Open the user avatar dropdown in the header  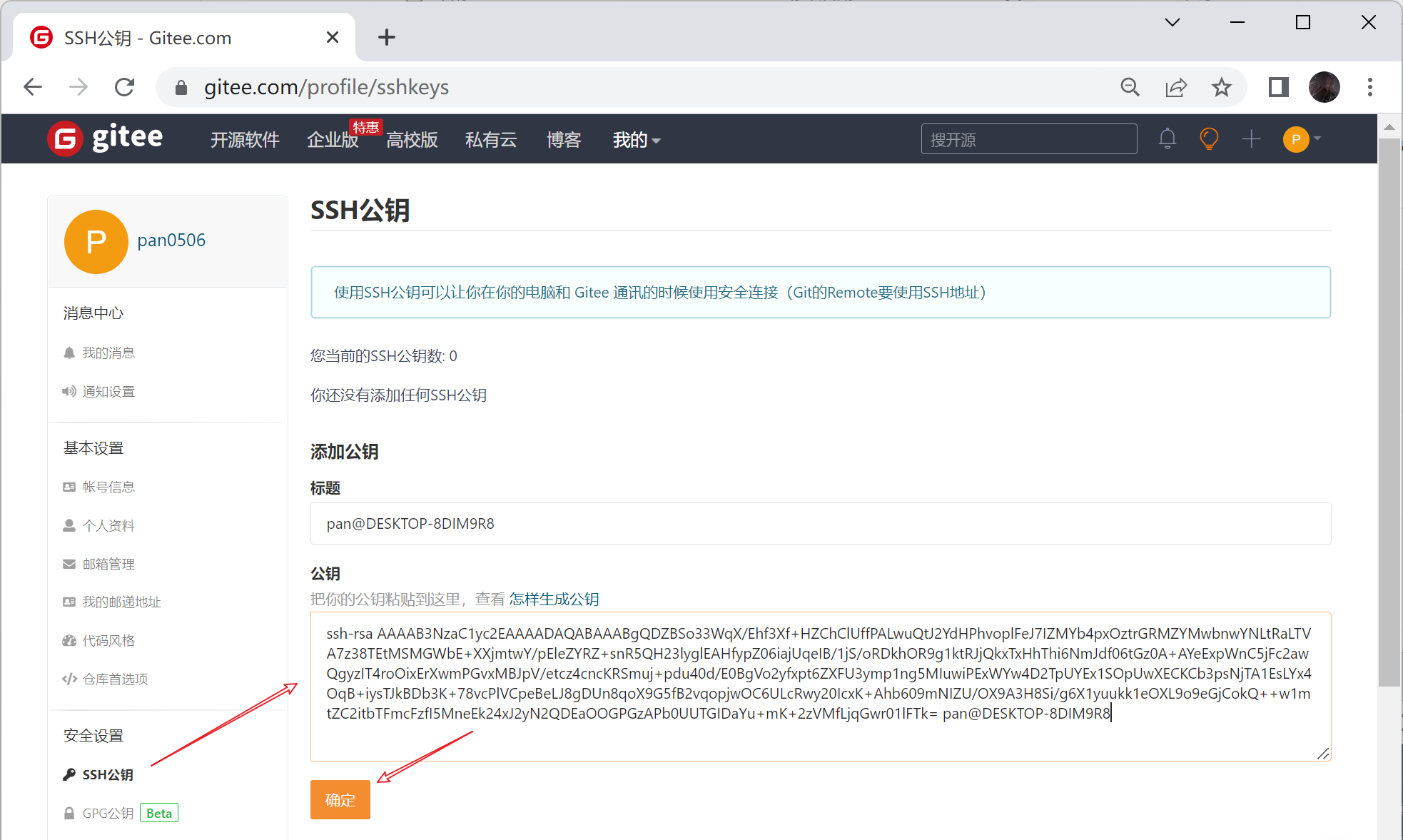1302,139
